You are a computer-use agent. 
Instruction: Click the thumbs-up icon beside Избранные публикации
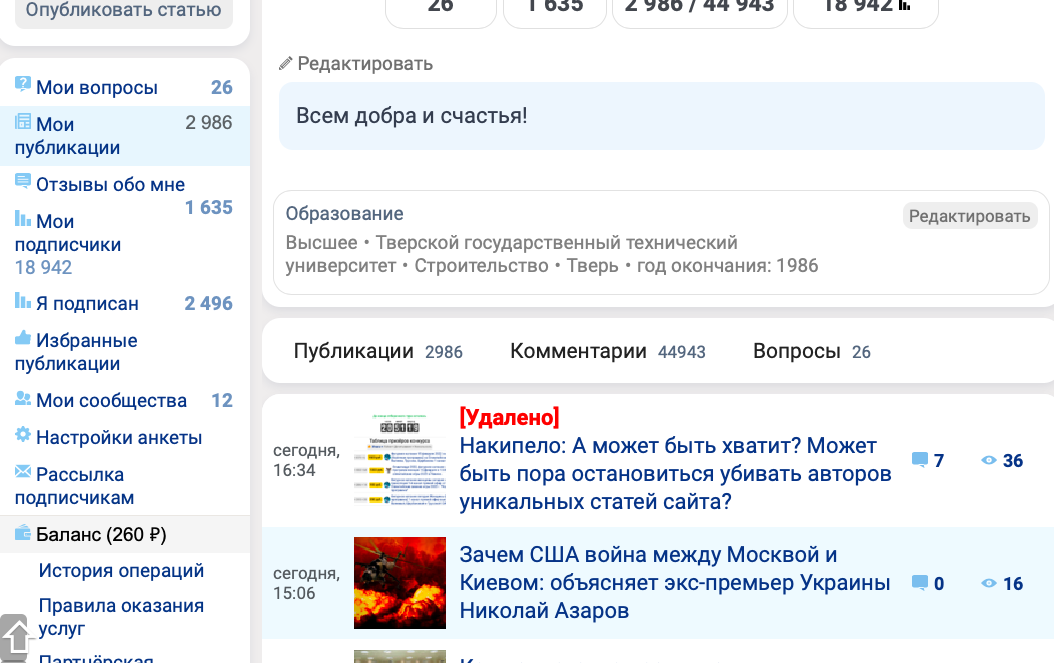click(x=23, y=339)
